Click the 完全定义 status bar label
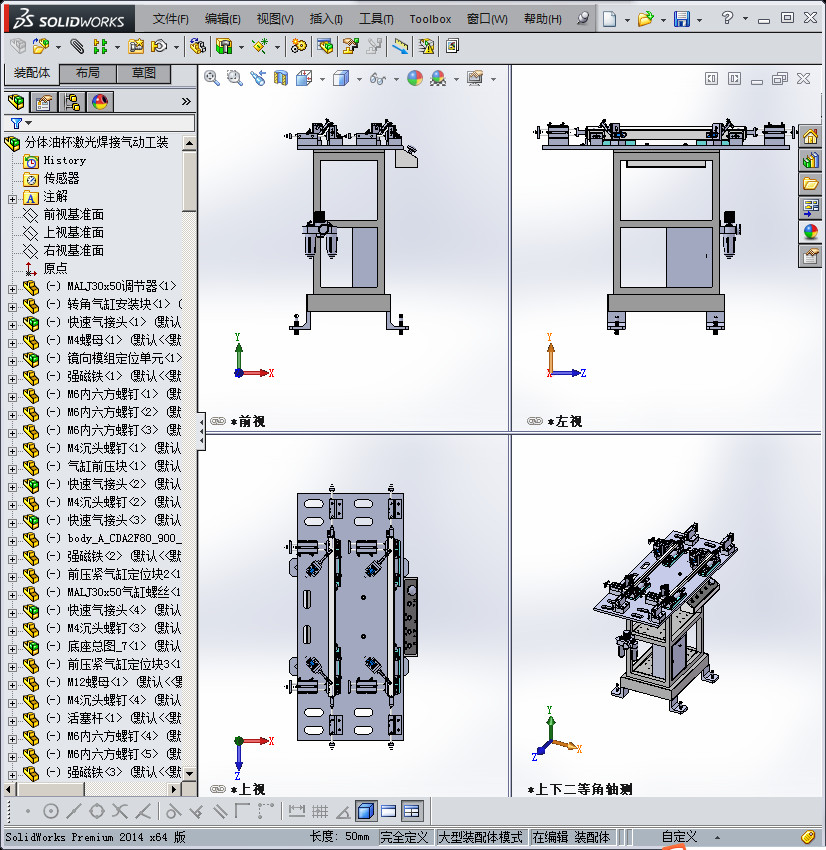 [404, 837]
